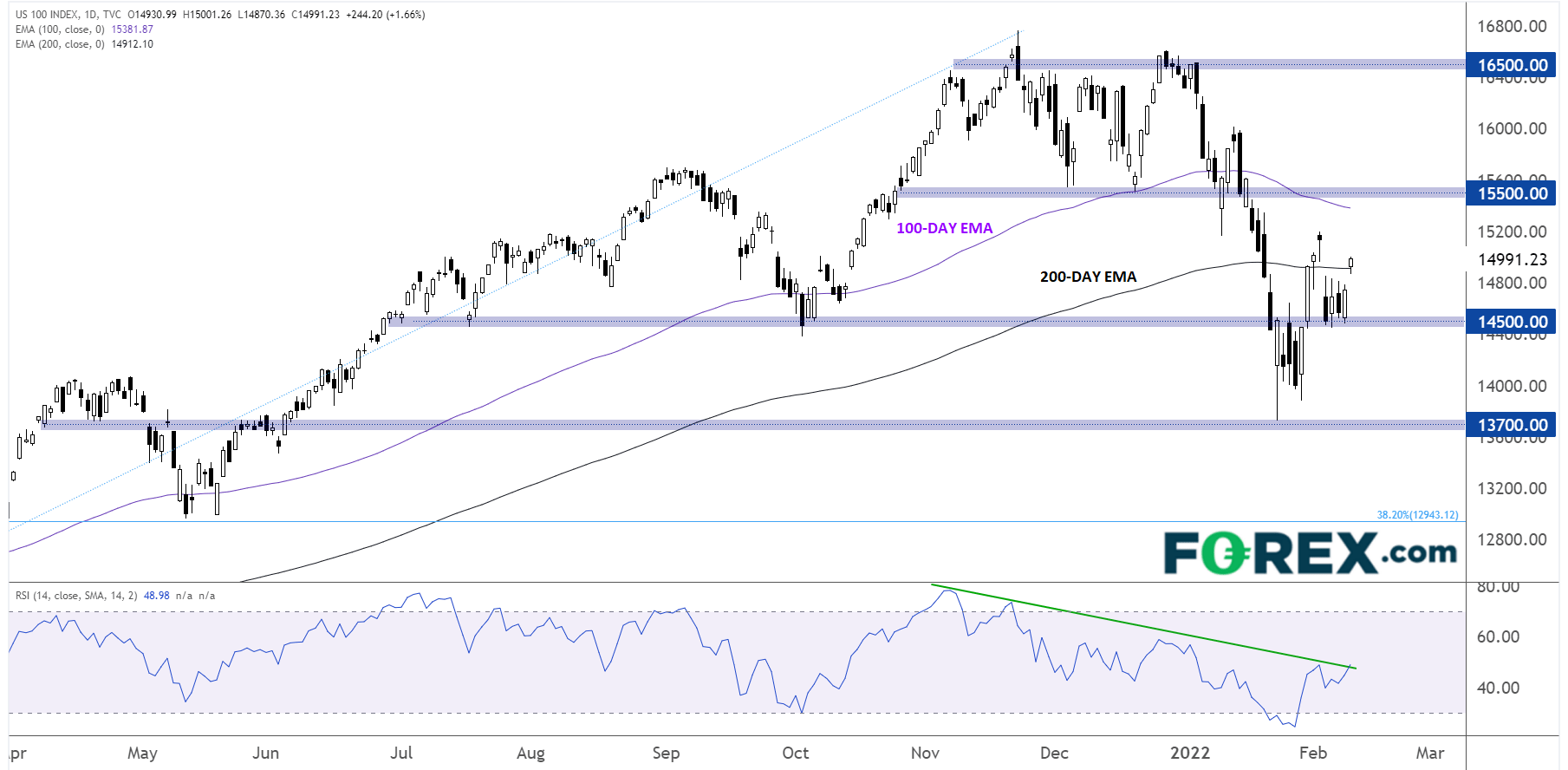Select the purple 100-DAY EMA annotation text
1568x770 pixels.
tap(944, 228)
